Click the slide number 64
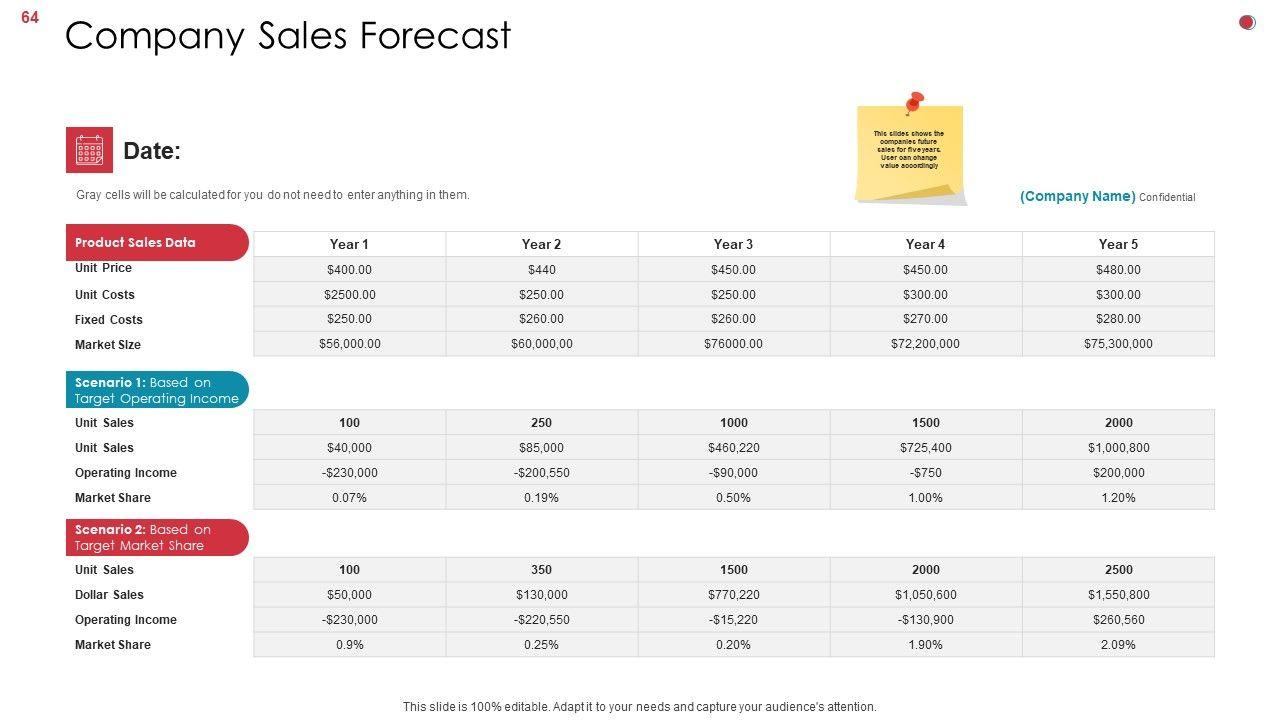Screen dimensions: 1280x720 point(30,17)
